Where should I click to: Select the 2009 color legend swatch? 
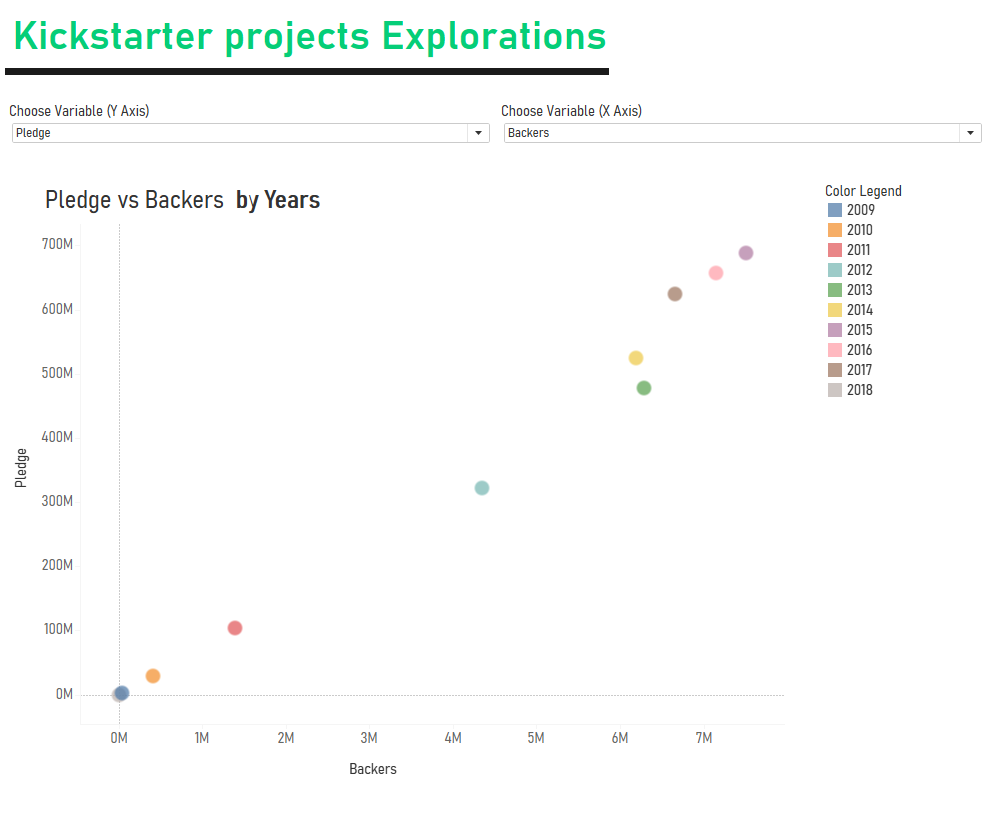tap(835, 210)
